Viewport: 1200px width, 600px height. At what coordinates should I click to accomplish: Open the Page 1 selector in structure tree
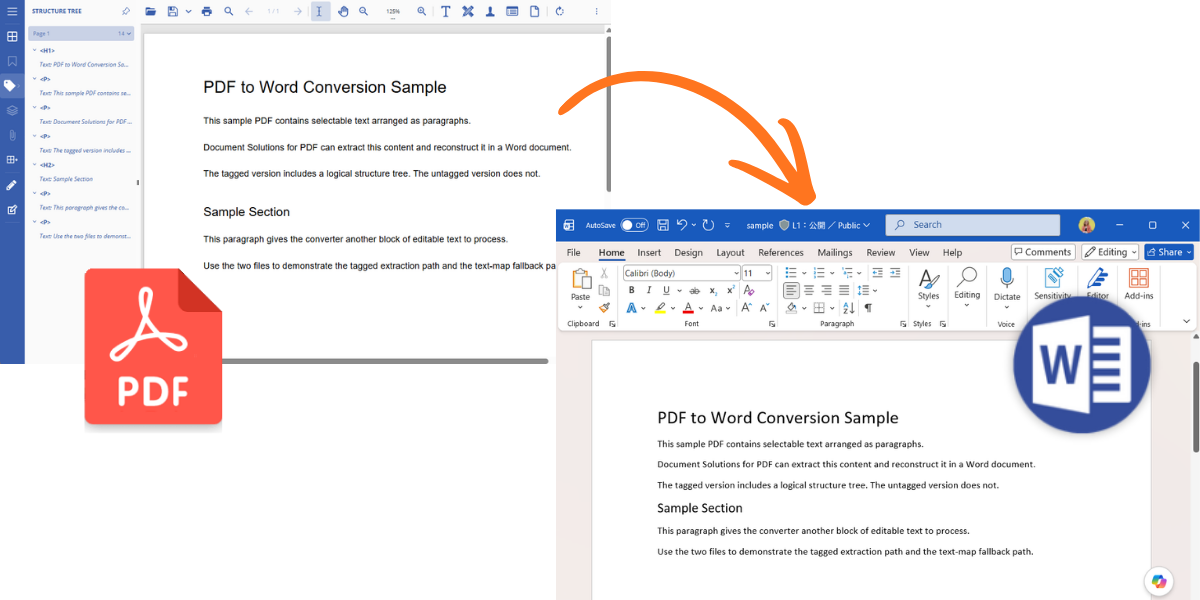81,33
